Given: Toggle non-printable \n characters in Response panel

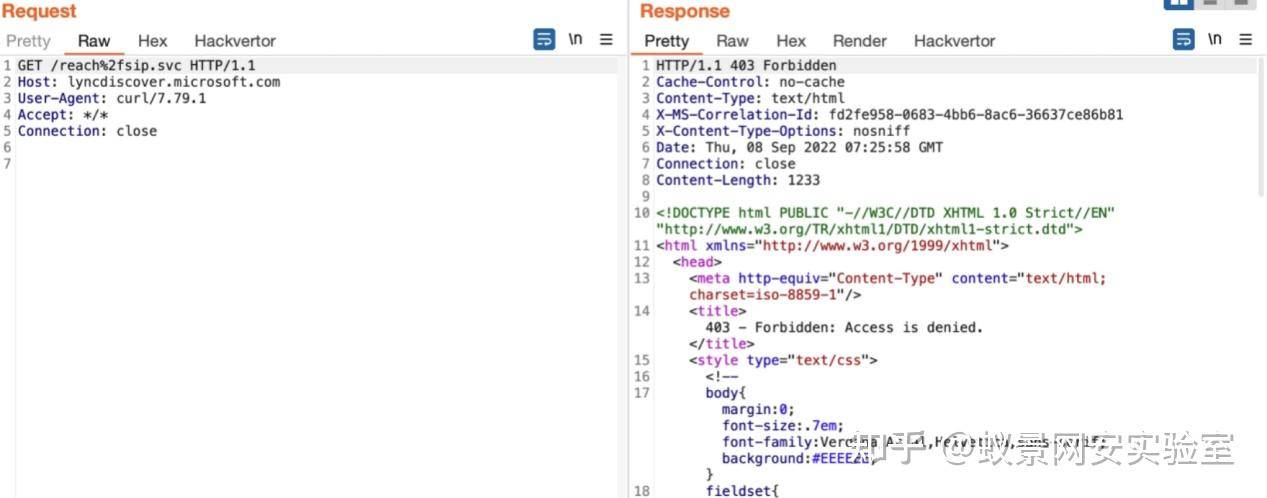Looking at the screenshot, I should [1214, 40].
